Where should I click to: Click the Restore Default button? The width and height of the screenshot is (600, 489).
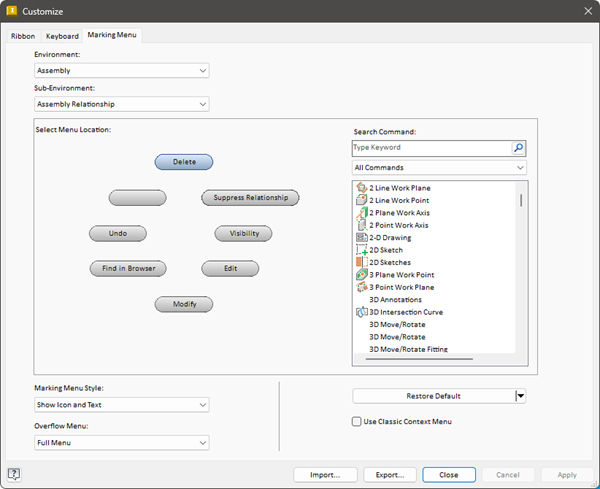coord(434,396)
